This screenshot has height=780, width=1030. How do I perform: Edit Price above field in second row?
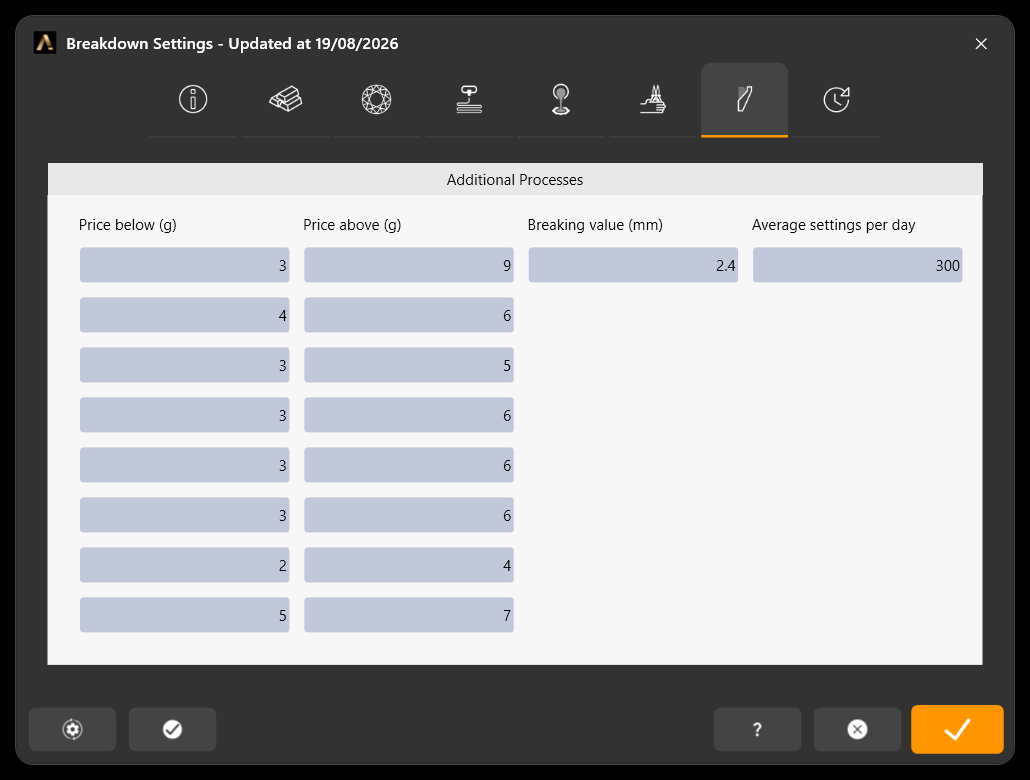[x=409, y=315]
